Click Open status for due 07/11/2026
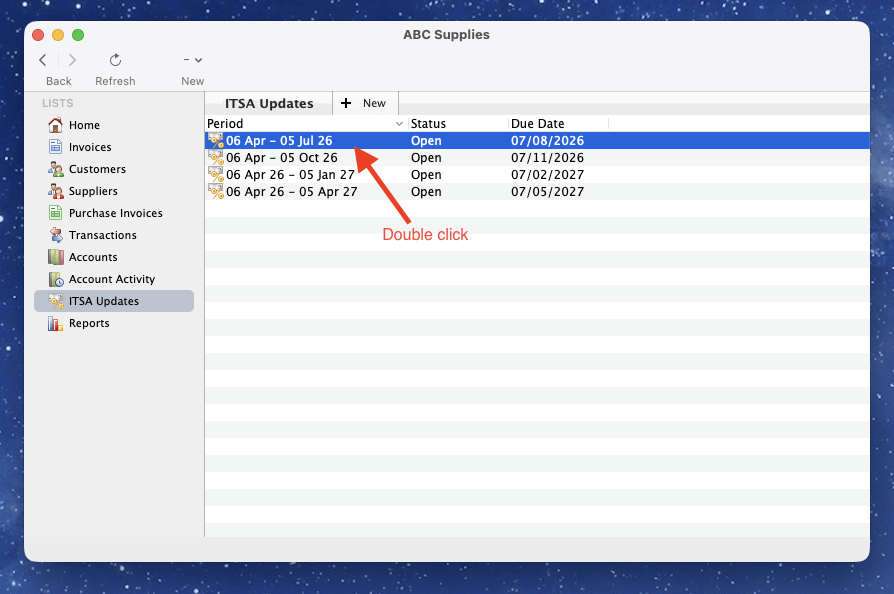The image size is (894, 594). tap(426, 158)
